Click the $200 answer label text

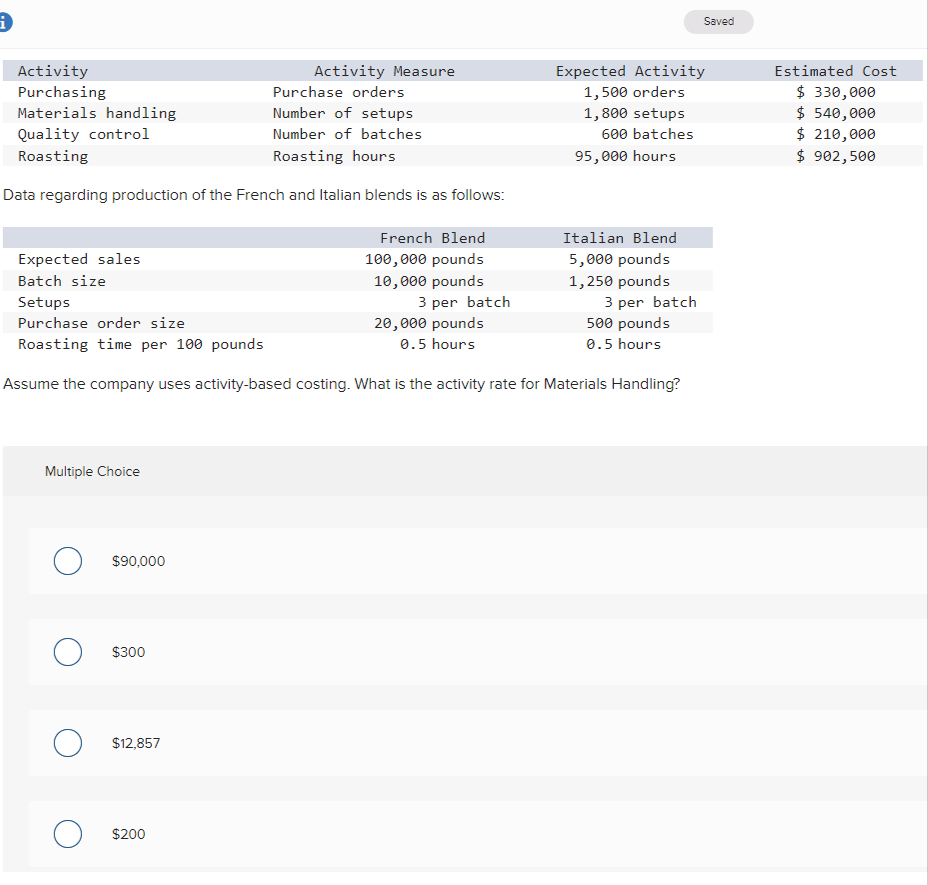(x=128, y=834)
